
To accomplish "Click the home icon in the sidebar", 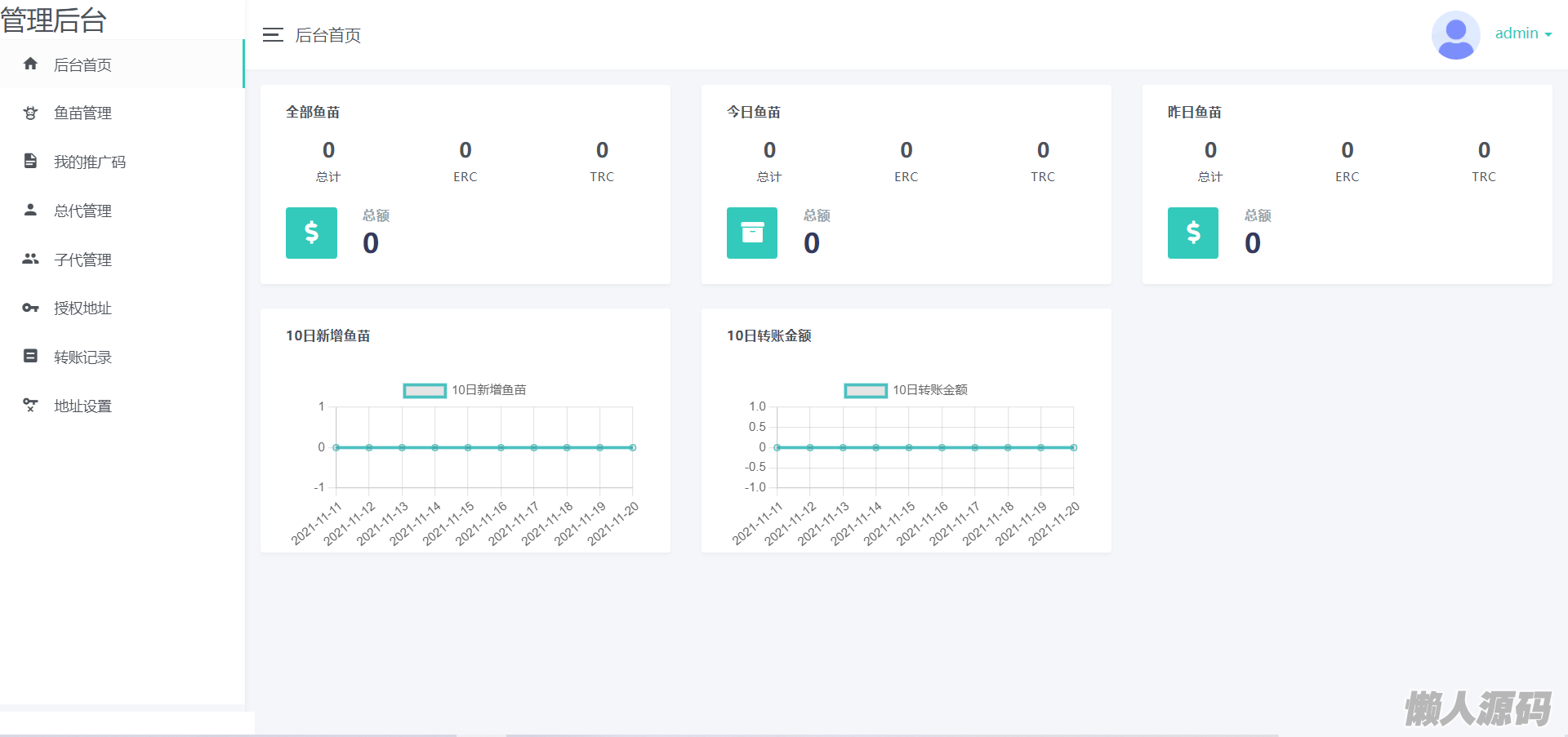I will coord(30,64).
